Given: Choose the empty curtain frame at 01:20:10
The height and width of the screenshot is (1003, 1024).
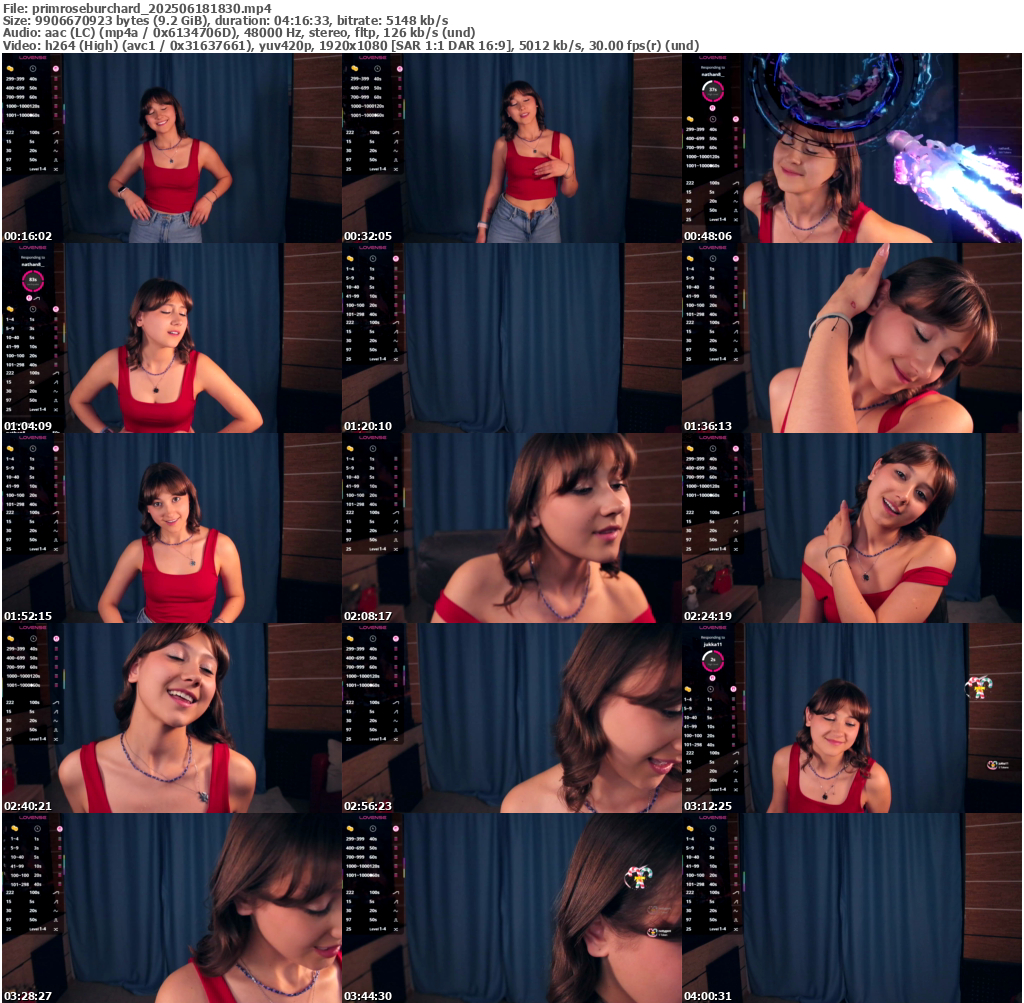Looking at the screenshot, I should click(x=511, y=338).
